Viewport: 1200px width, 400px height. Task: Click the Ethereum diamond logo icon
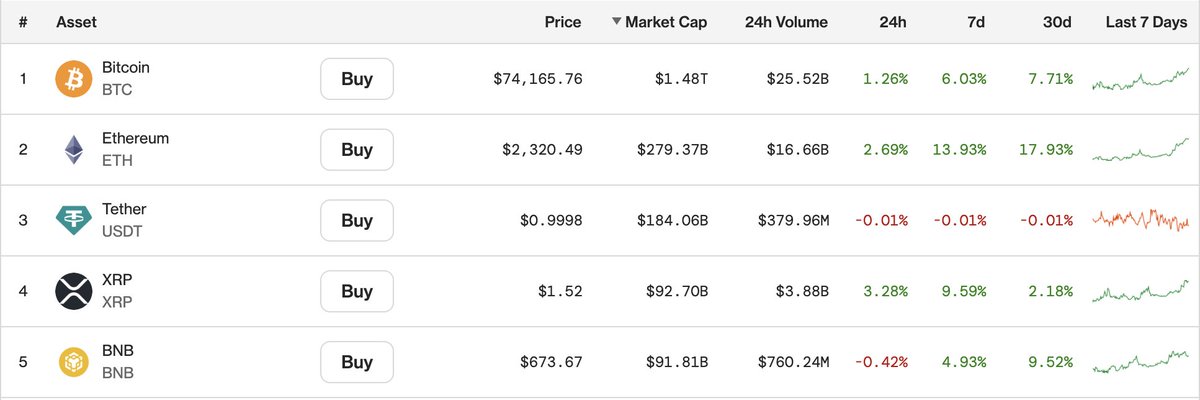73,149
